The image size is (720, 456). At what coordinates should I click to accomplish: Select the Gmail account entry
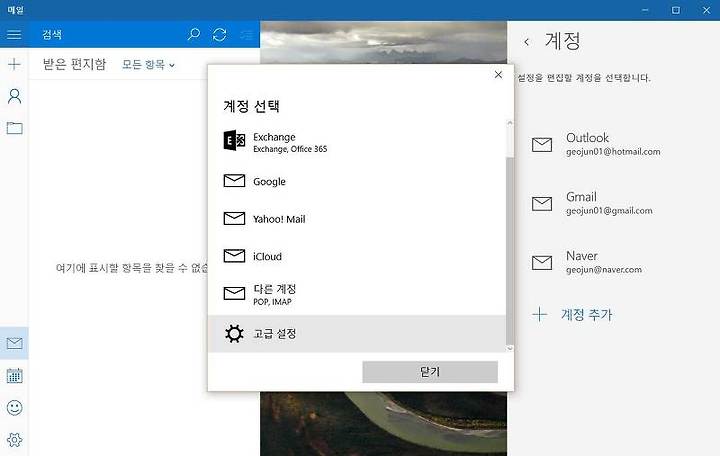click(x=613, y=203)
